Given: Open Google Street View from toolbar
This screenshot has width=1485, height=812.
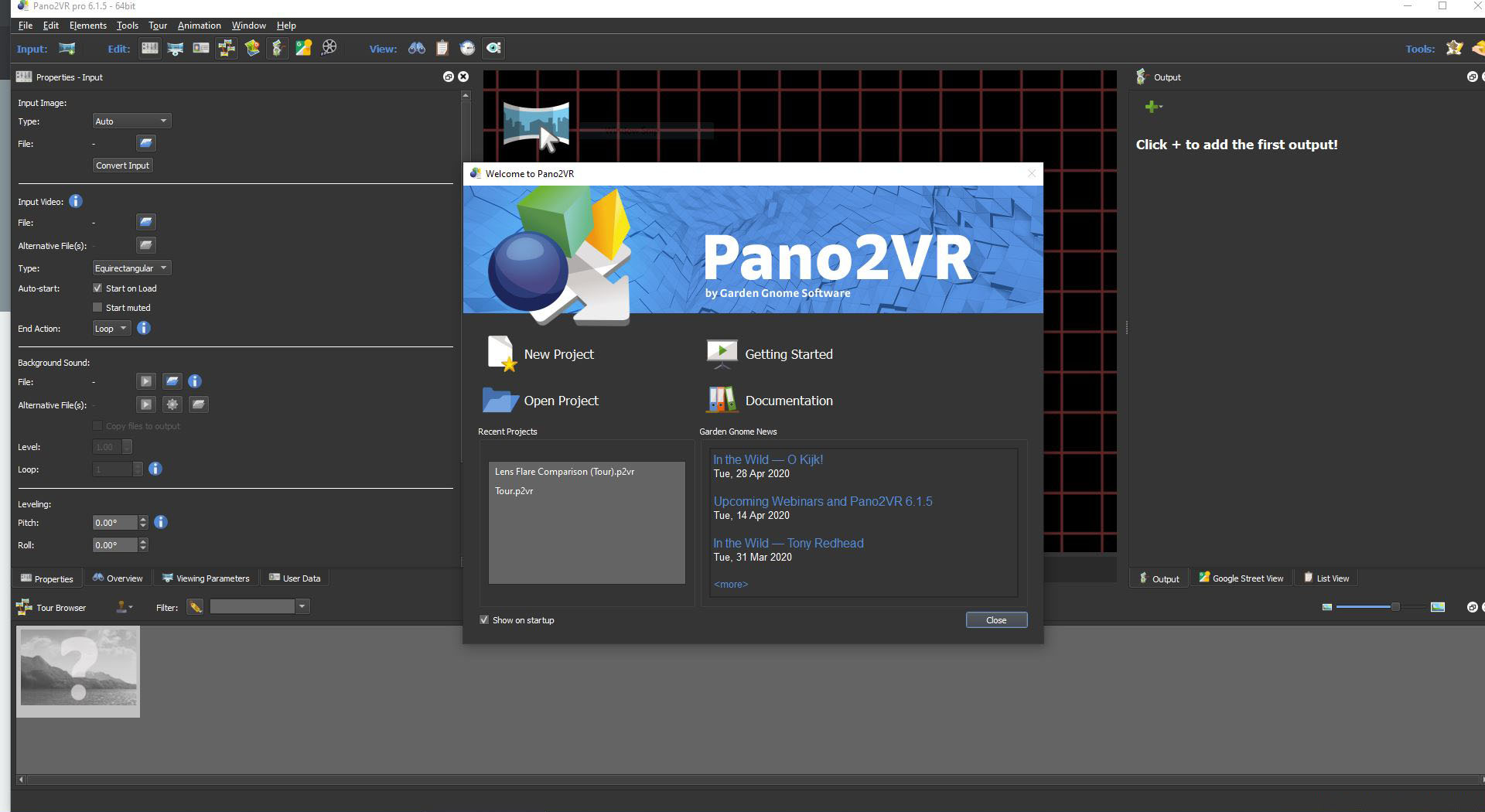Looking at the screenshot, I should pos(303,49).
